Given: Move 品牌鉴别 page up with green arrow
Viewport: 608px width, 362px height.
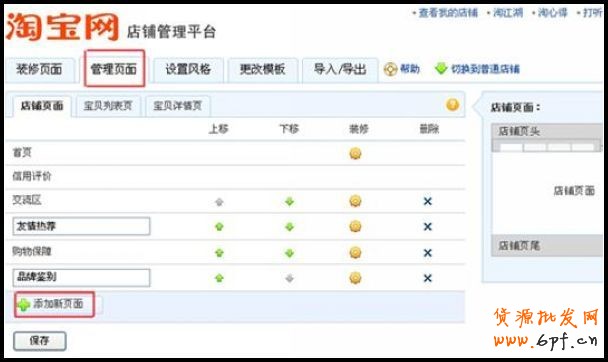Looking at the screenshot, I should tap(219, 278).
